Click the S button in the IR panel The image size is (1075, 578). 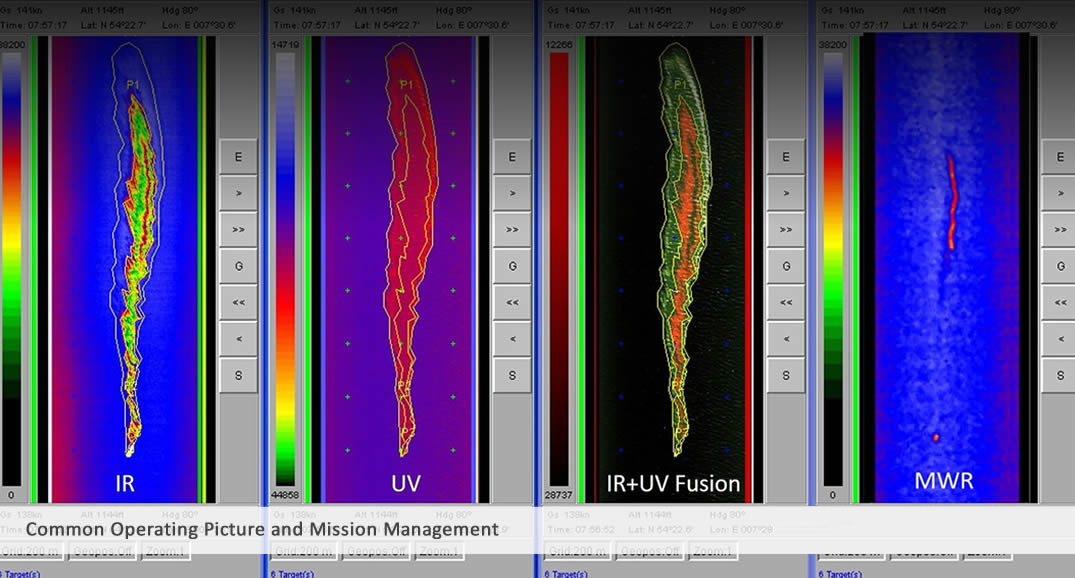tap(238, 375)
